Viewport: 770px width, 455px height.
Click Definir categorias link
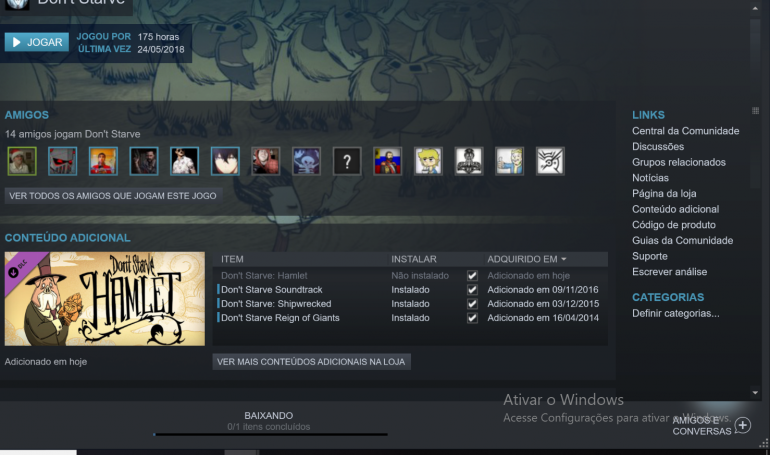click(675, 314)
